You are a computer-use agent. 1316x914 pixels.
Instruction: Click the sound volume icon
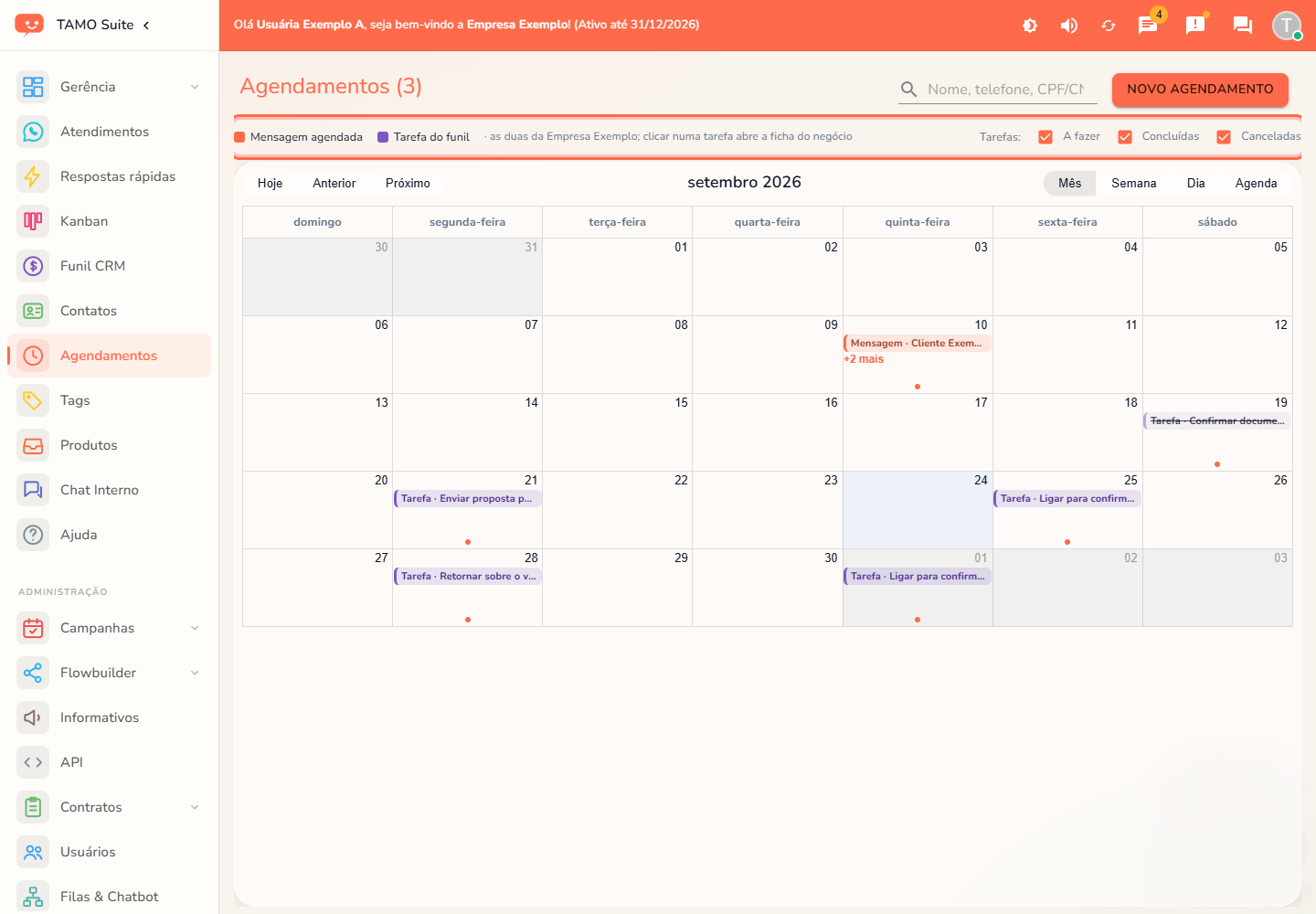1069,26
